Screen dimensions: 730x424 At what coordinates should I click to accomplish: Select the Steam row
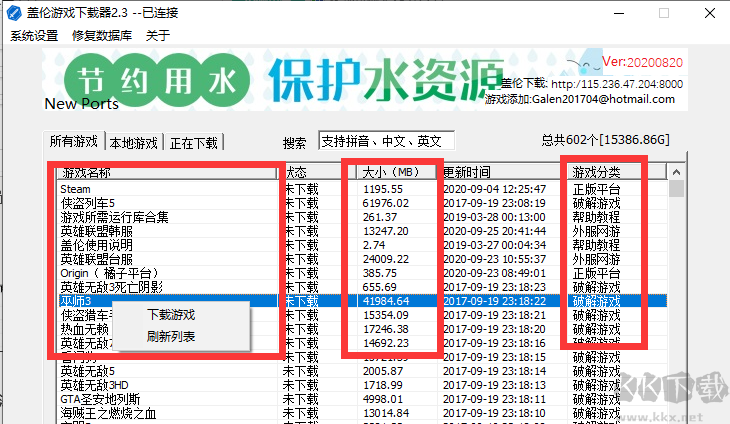pos(363,189)
